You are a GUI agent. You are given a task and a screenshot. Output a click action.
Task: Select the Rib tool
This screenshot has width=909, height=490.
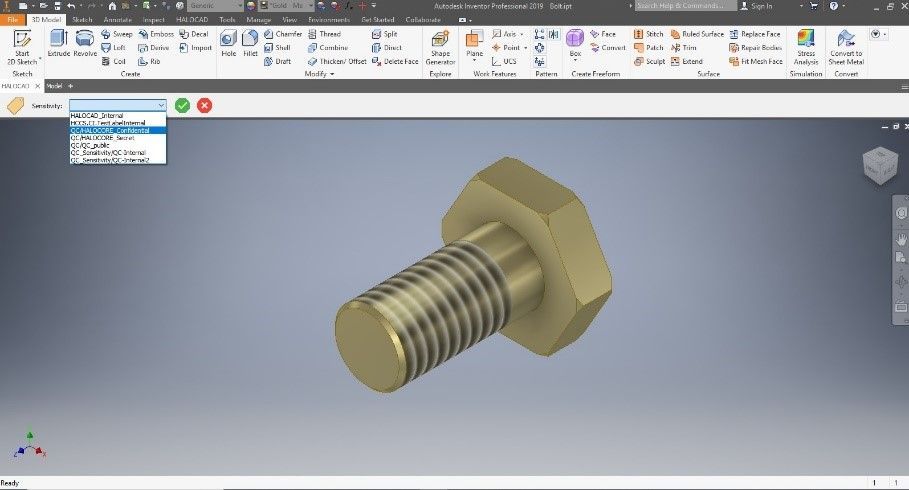(x=149, y=61)
